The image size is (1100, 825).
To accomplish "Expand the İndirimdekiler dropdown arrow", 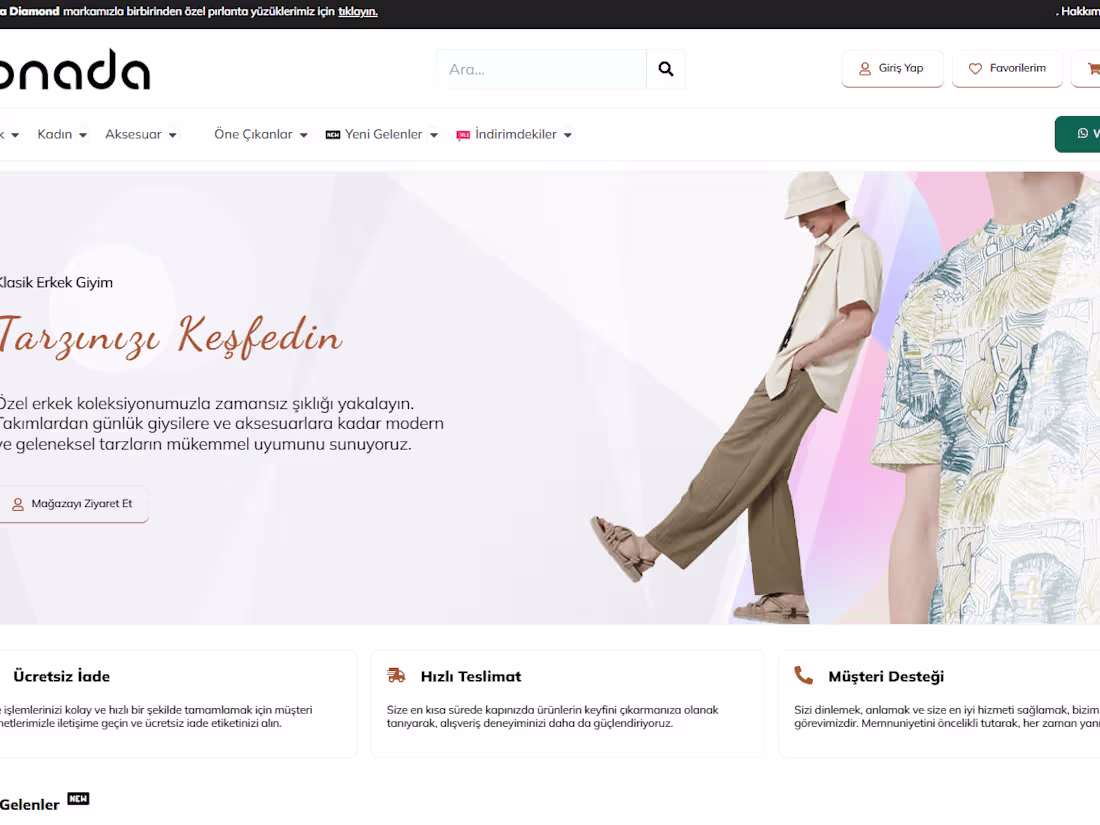I will 568,135.
